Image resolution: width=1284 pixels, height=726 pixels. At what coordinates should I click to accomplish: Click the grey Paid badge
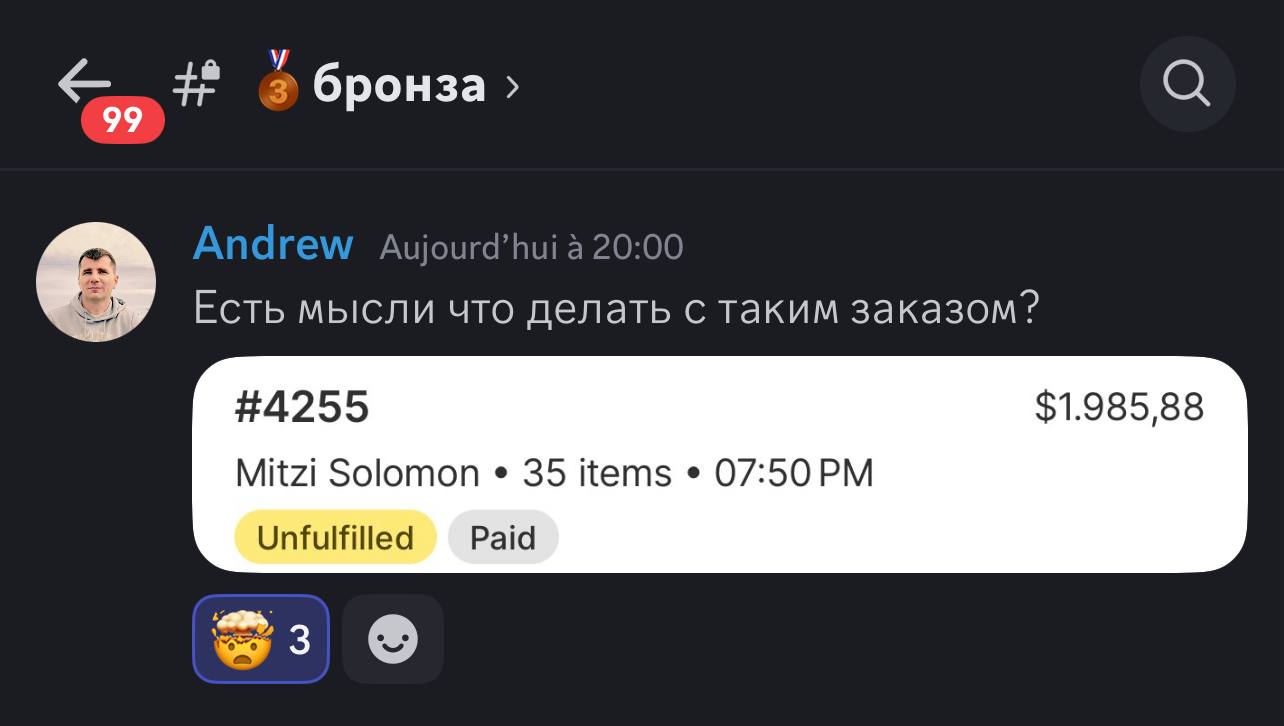(503, 538)
